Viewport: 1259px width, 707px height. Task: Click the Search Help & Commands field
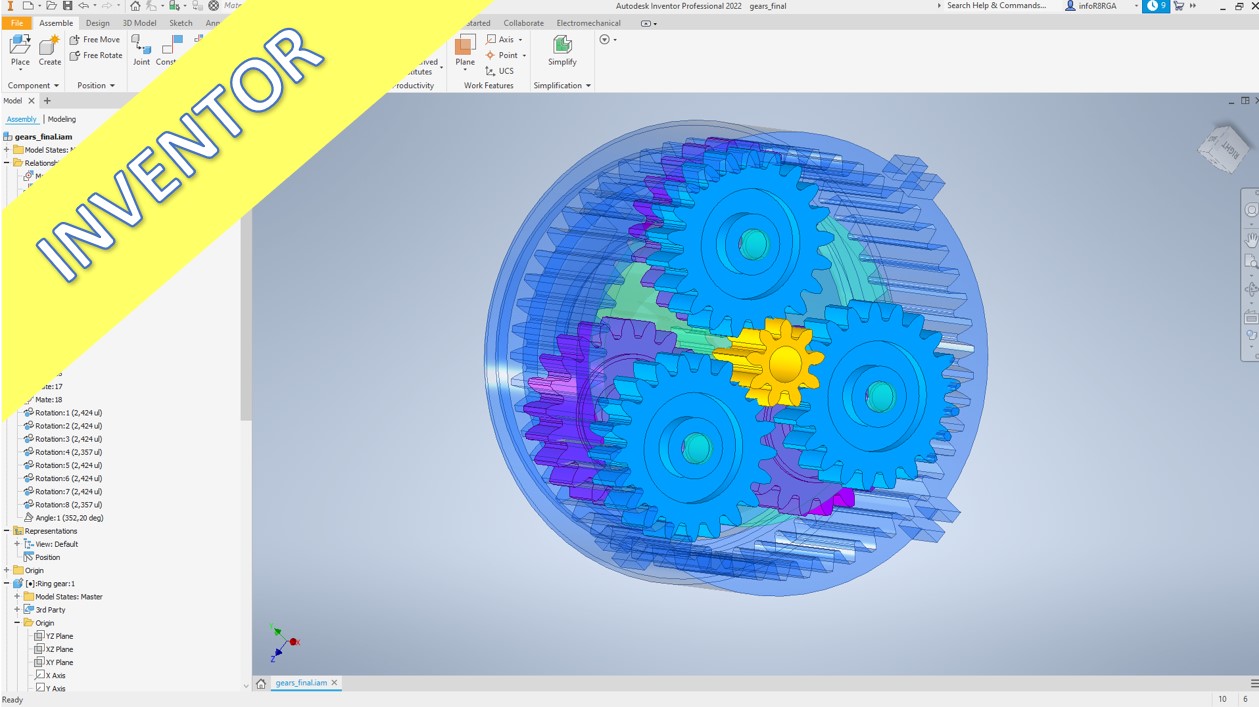996,6
